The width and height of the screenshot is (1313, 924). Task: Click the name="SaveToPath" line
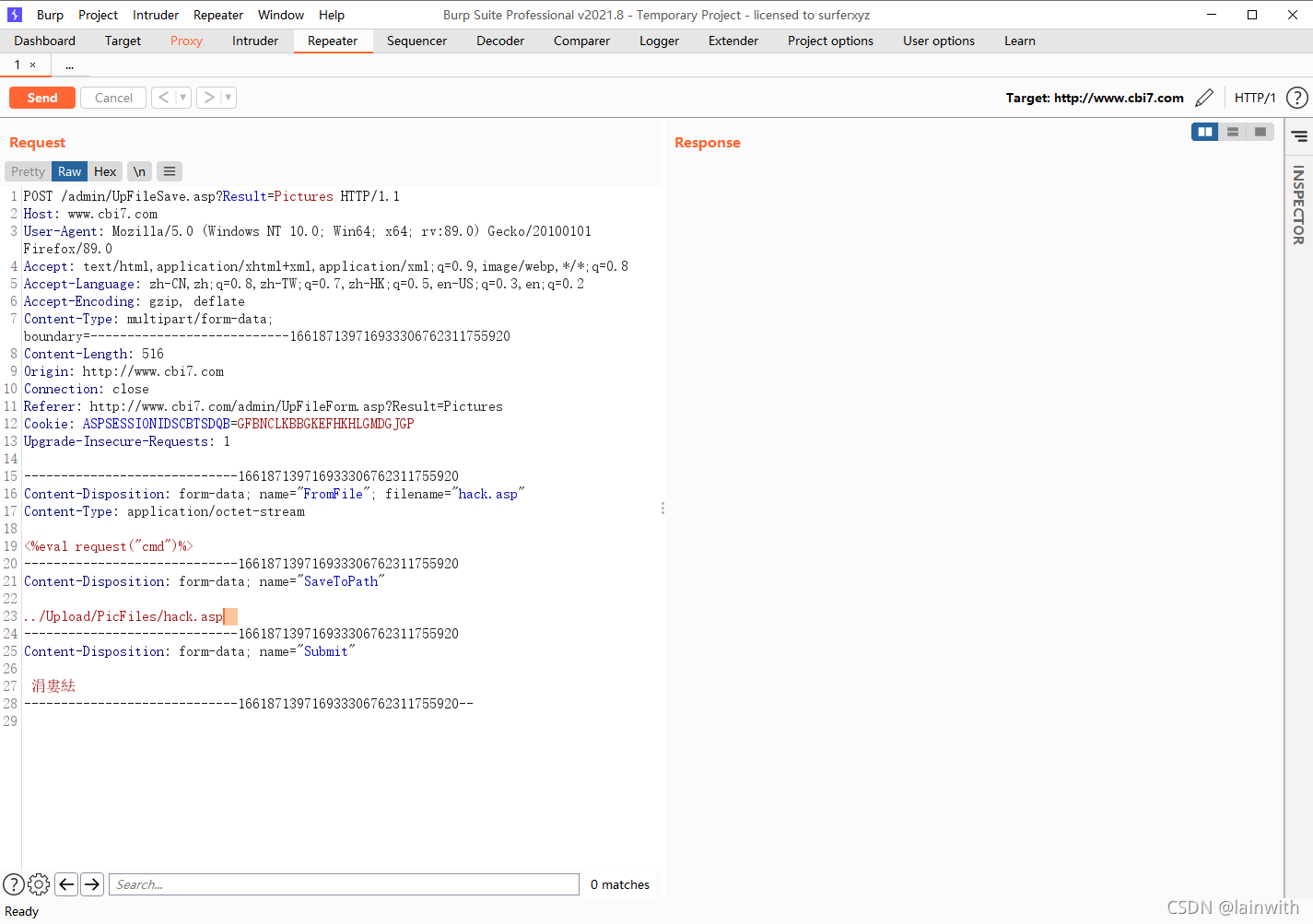pos(205,581)
